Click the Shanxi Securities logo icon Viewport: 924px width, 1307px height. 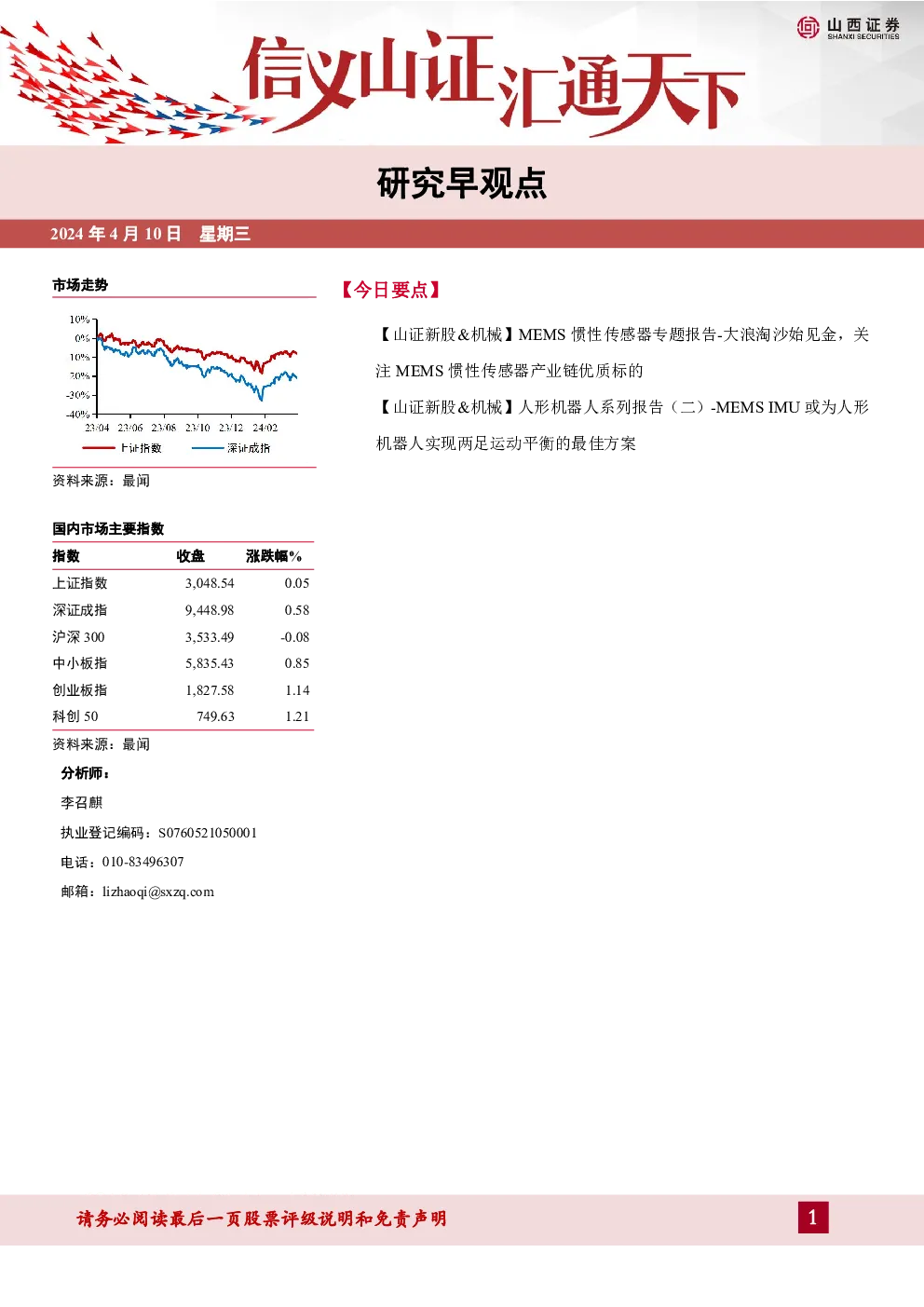pos(808,28)
